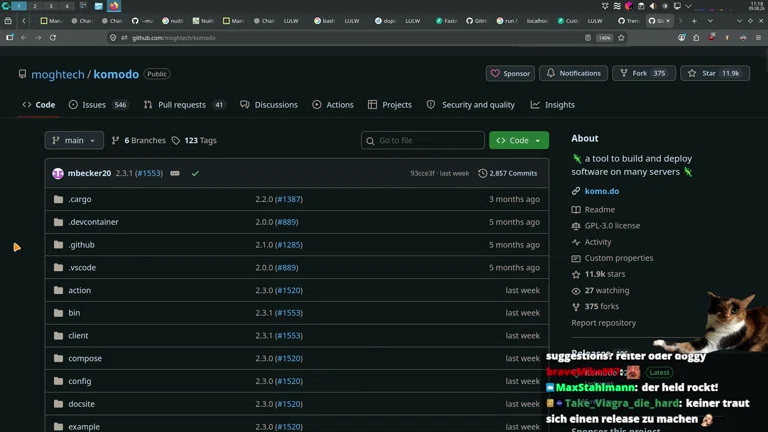The height and width of the screenshot is (432, 768).
Task: Open the bin folder
Action: (x=74, y=313)
